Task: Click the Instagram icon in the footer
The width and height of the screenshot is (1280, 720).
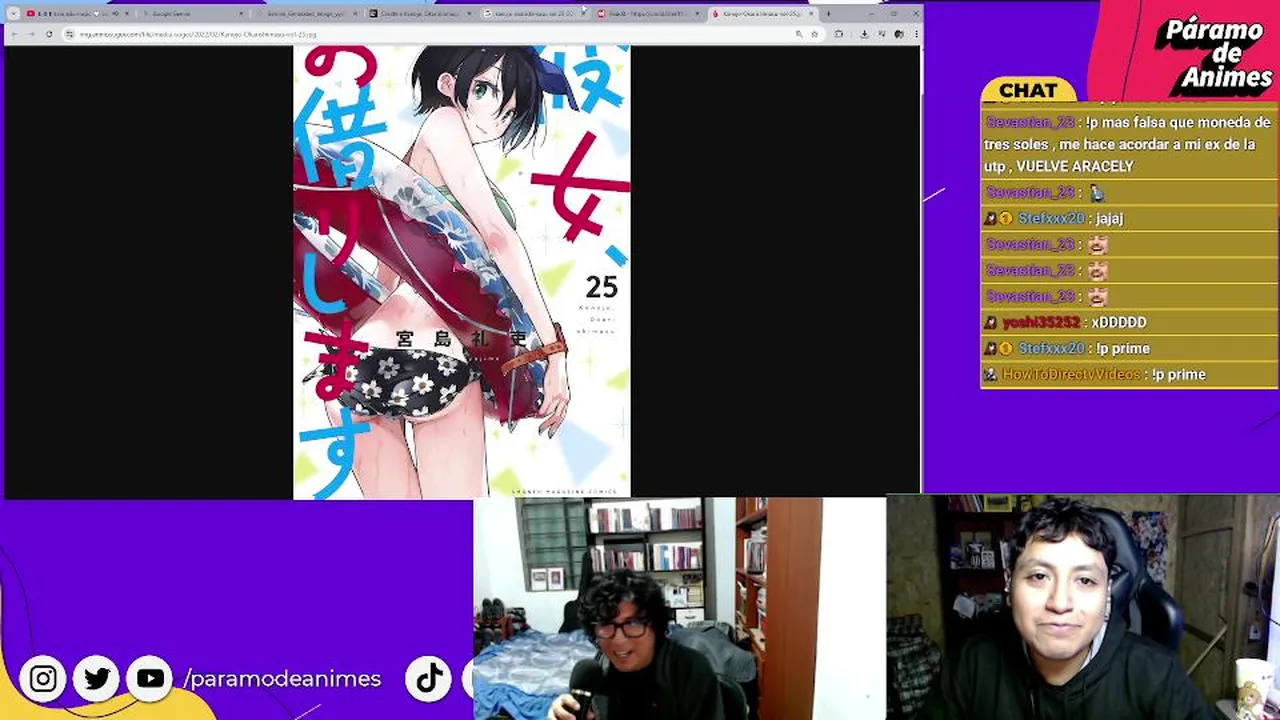Action: (x=43, y=679)
